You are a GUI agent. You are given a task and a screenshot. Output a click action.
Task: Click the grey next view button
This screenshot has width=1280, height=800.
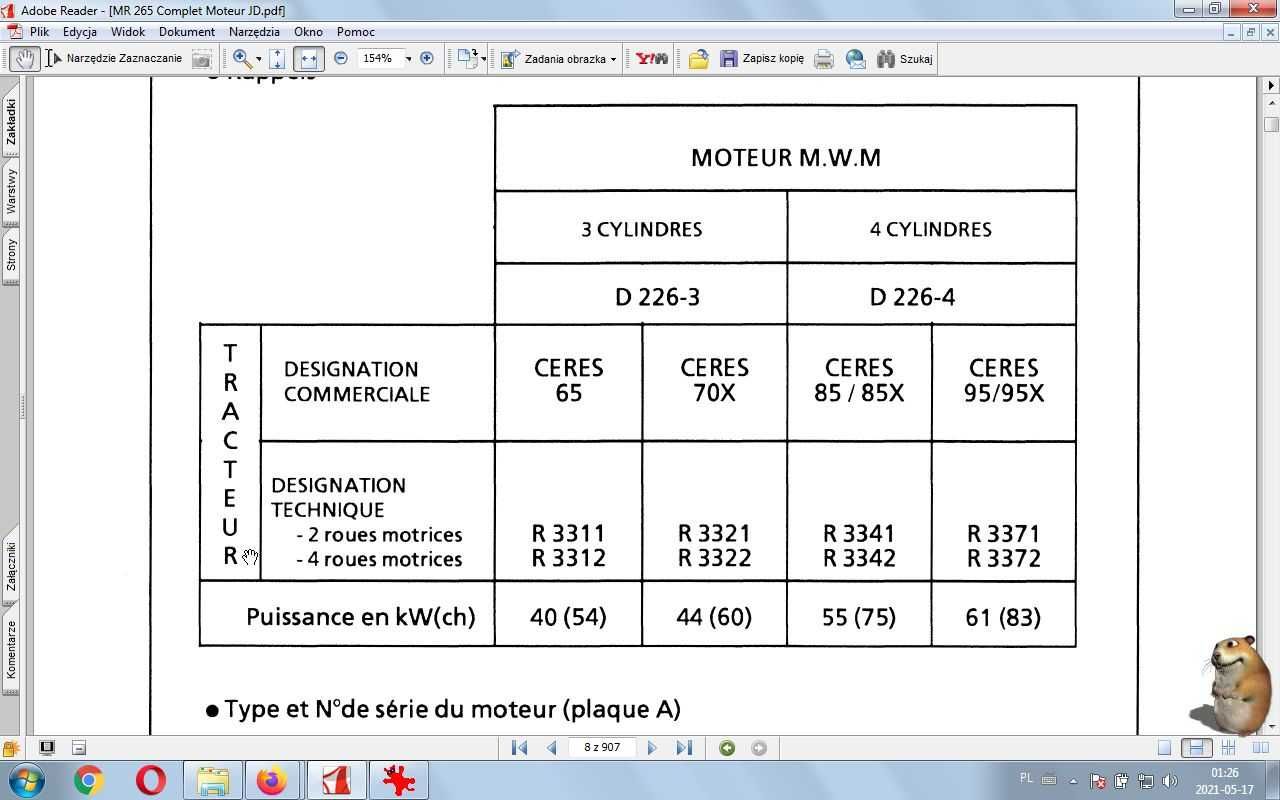pyautogui.click(x=759, y=747)
